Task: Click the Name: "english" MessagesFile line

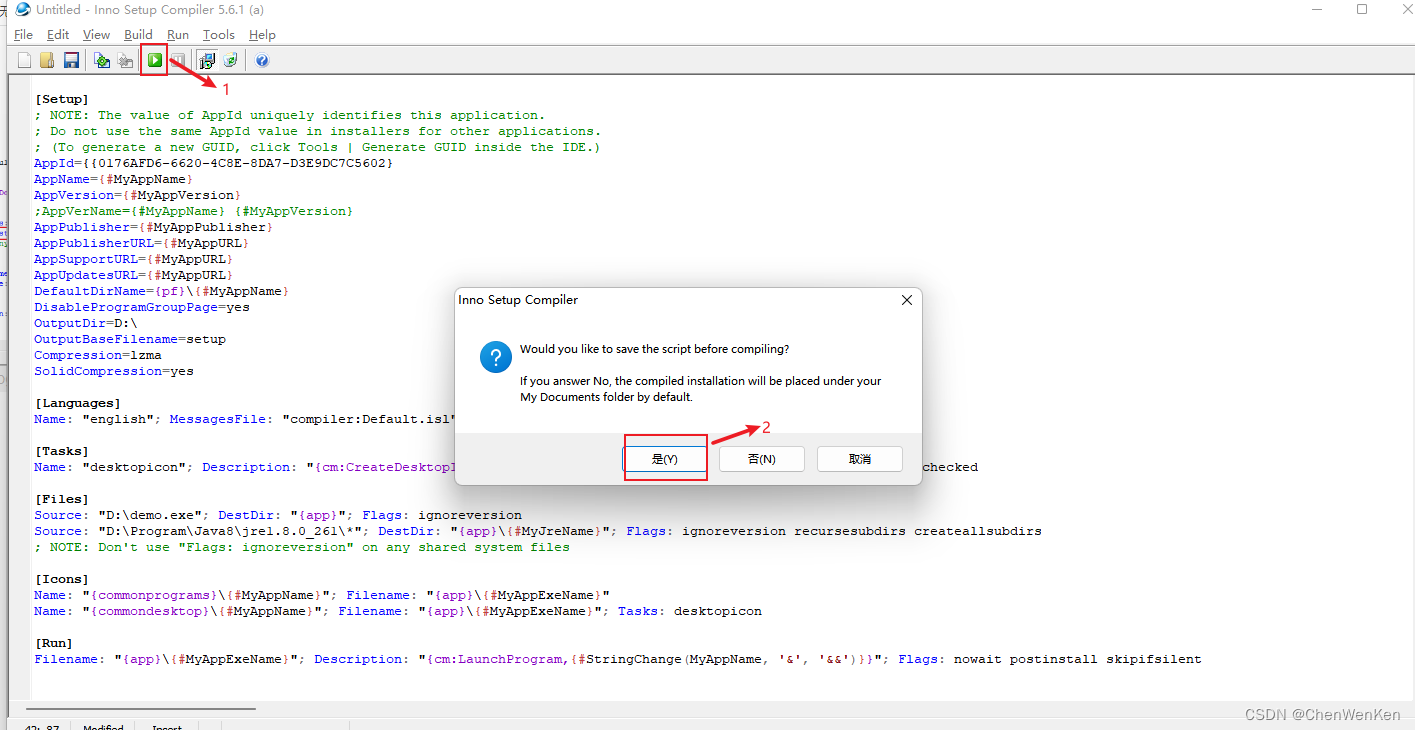Action: [x=245, y=419]
